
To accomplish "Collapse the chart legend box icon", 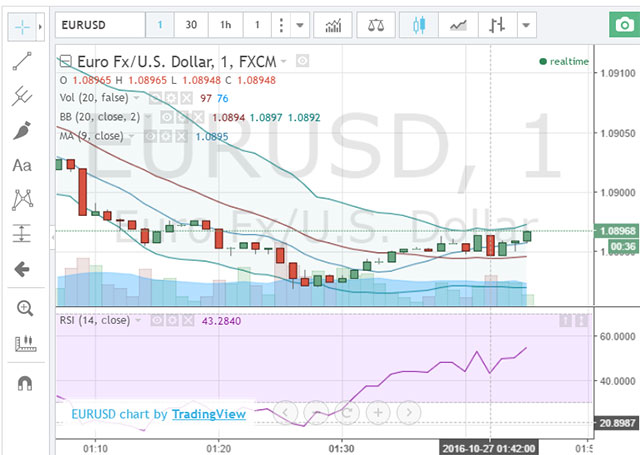I will [66, 62].
